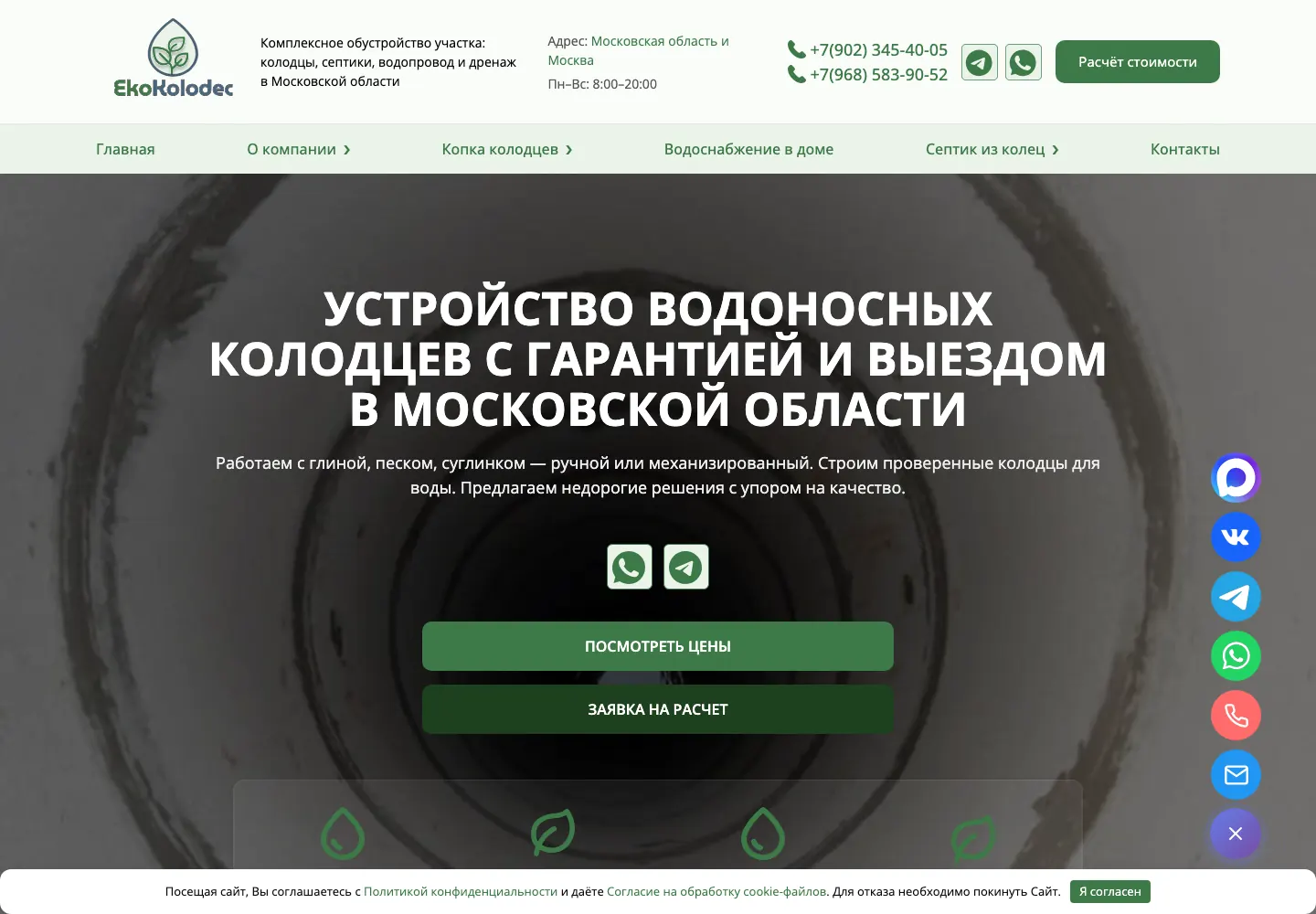This screenshot has height=914, width=1316.
Task: Accept cookies with Я согласен button
Action: (1110, 891)
